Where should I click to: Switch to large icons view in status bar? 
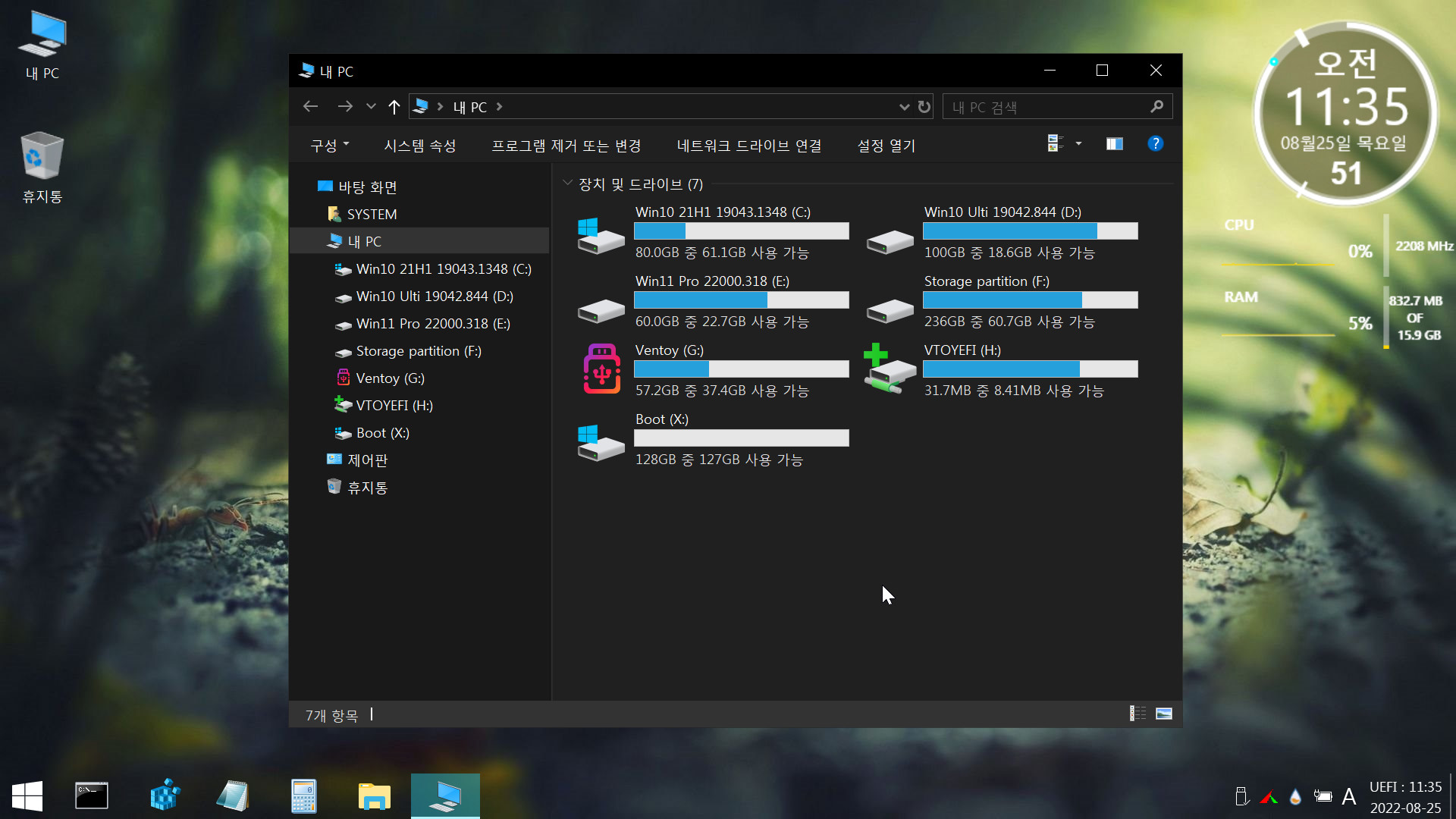(x=1164, y=713)
